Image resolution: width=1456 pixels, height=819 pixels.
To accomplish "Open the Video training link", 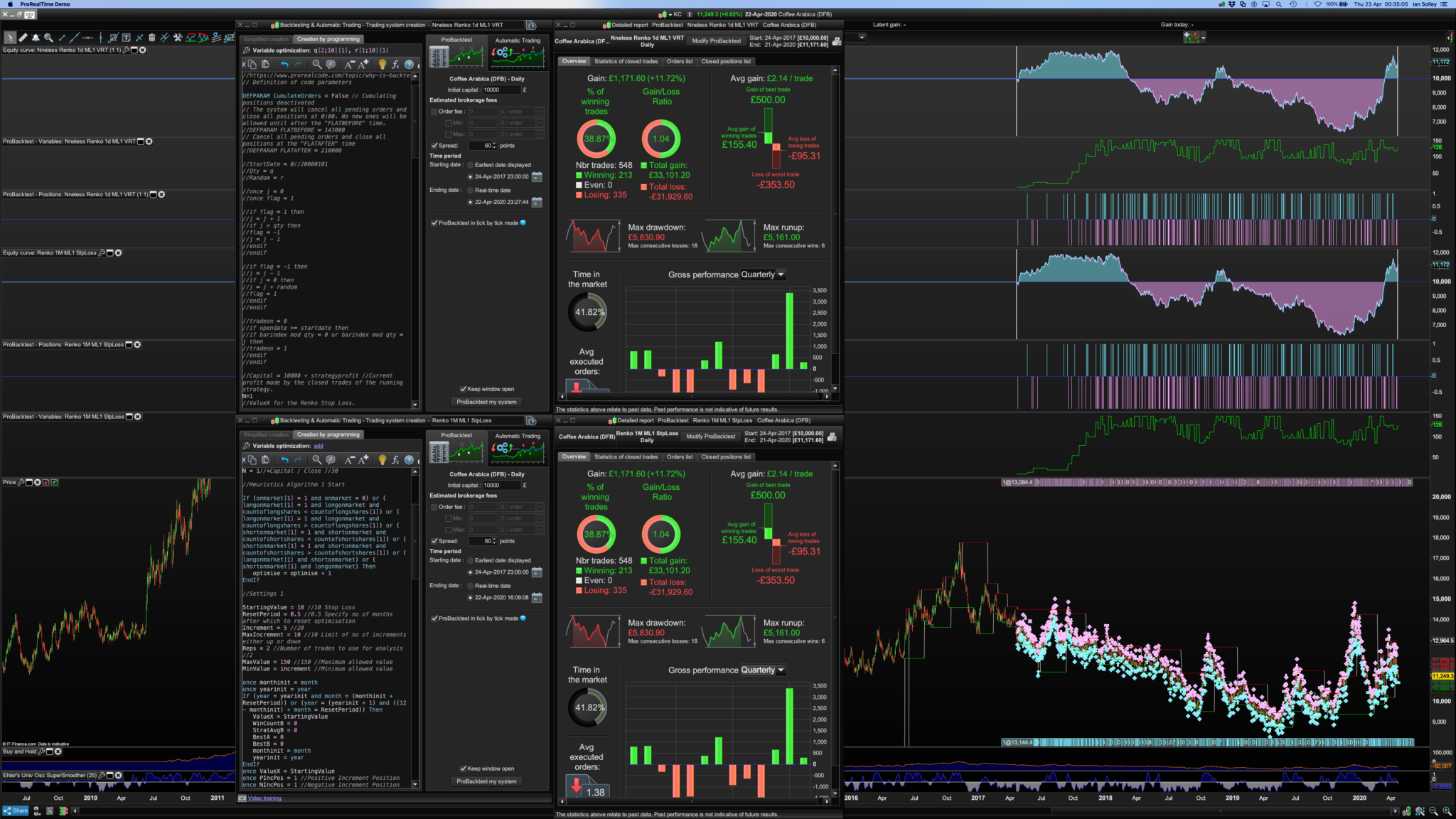I will tap(264, 798).
